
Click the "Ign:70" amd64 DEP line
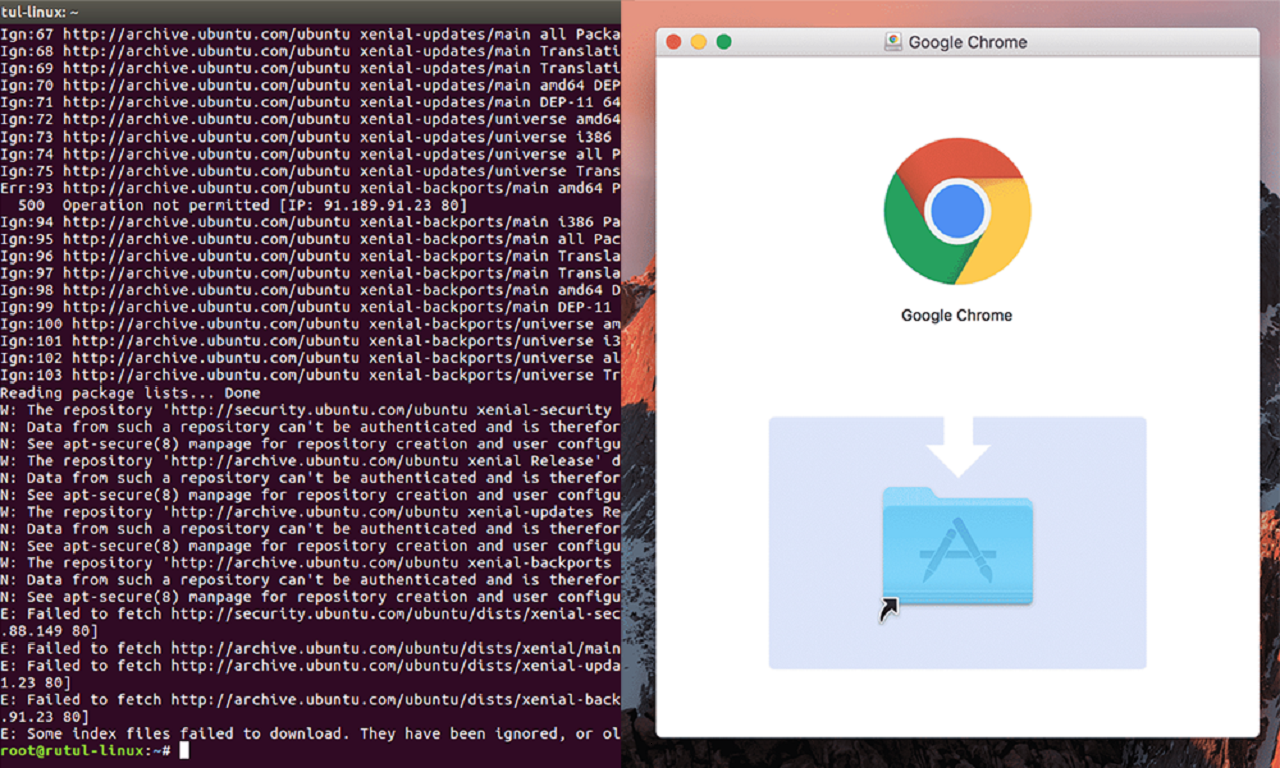point(310,86)
